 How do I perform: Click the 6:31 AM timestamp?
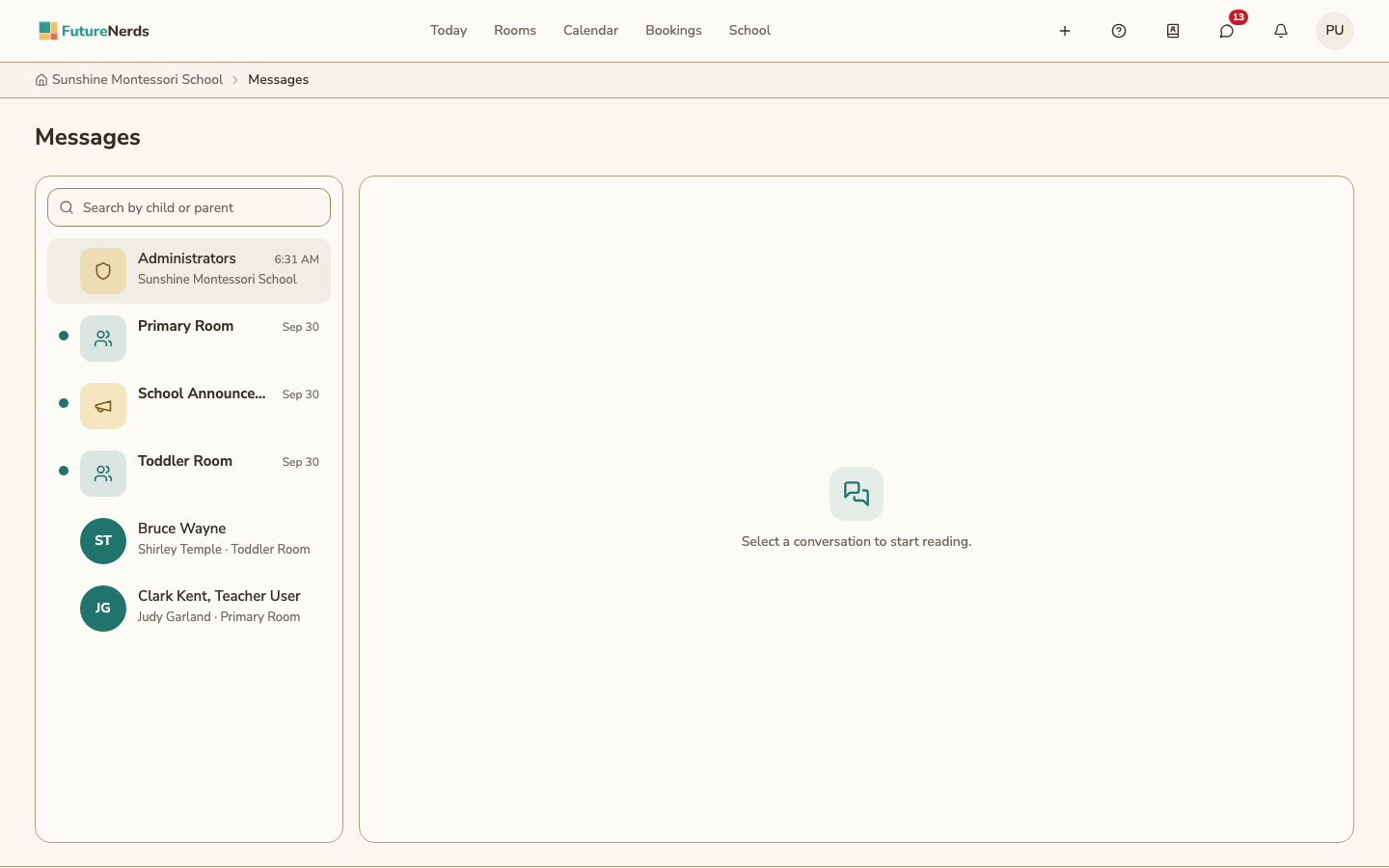click(296, 259)
